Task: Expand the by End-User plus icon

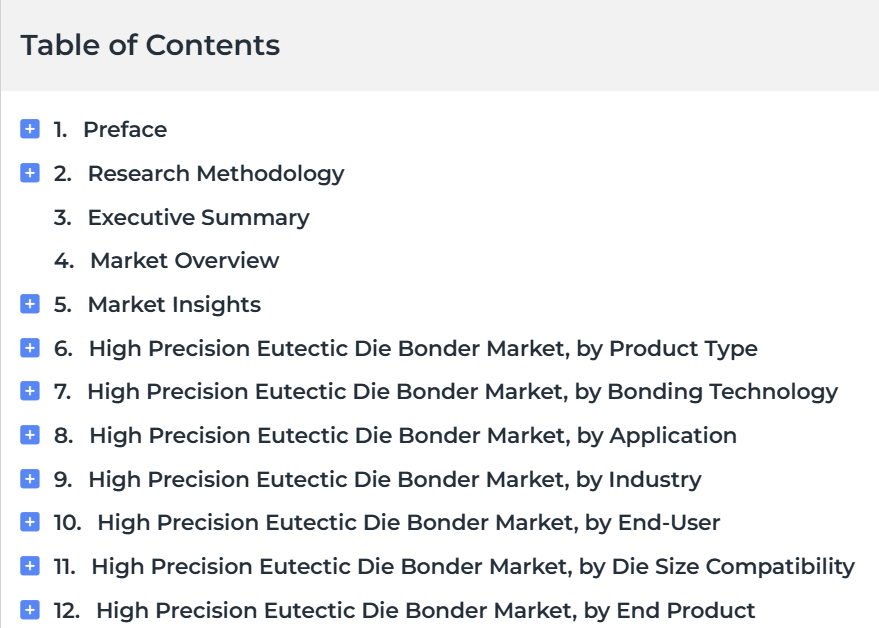Action: 30,522
